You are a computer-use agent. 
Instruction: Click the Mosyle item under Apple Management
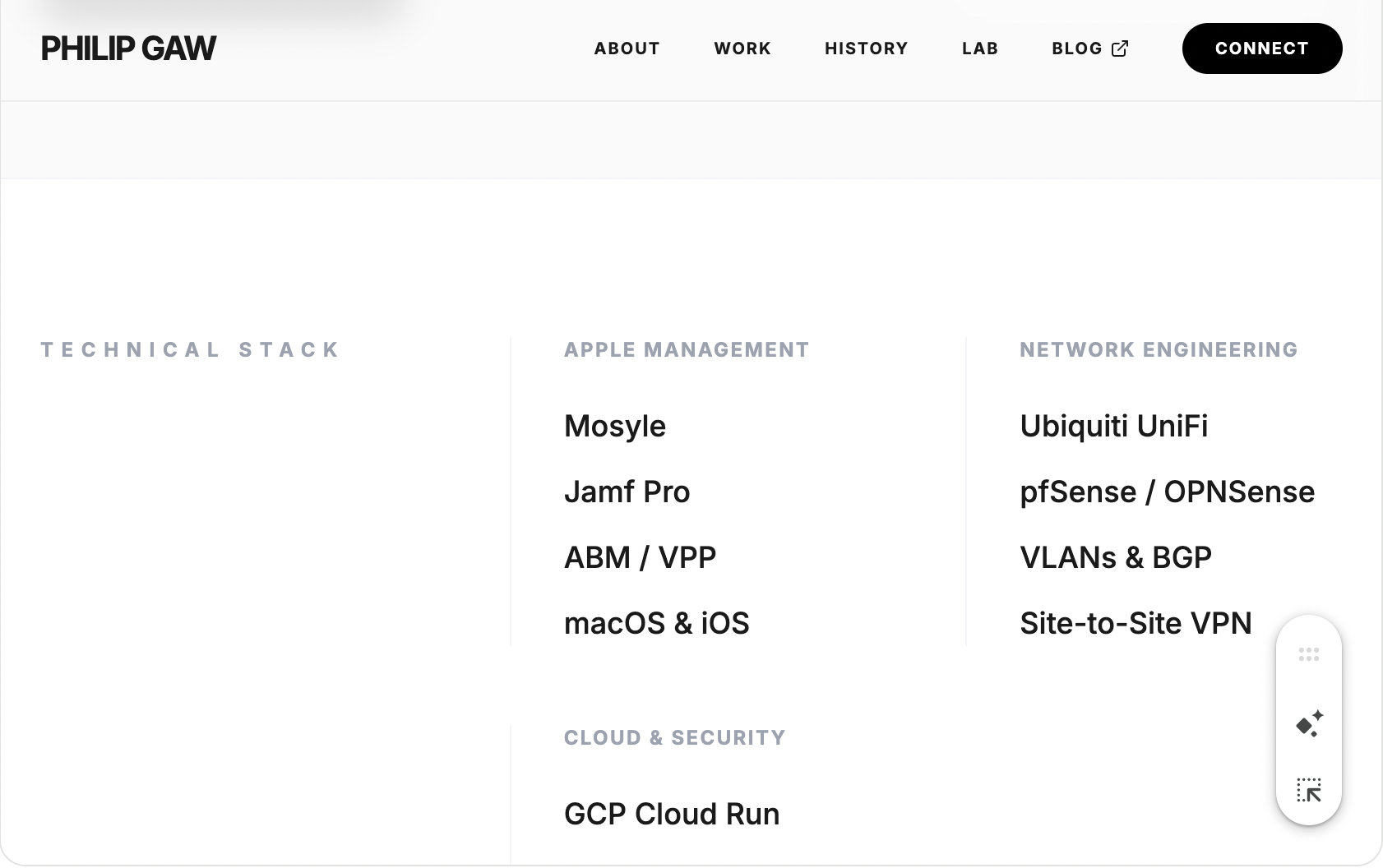tap(614, 426)
